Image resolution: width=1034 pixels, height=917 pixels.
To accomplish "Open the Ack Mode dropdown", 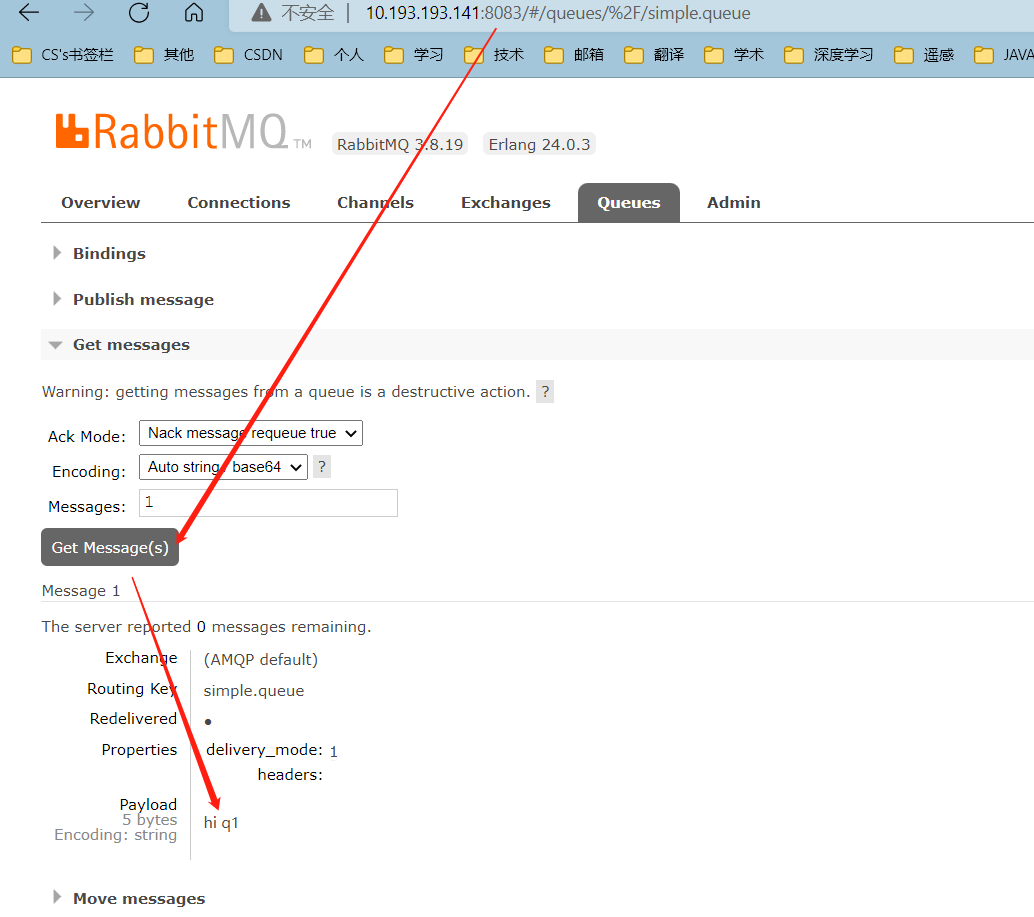I will point(251,433).
